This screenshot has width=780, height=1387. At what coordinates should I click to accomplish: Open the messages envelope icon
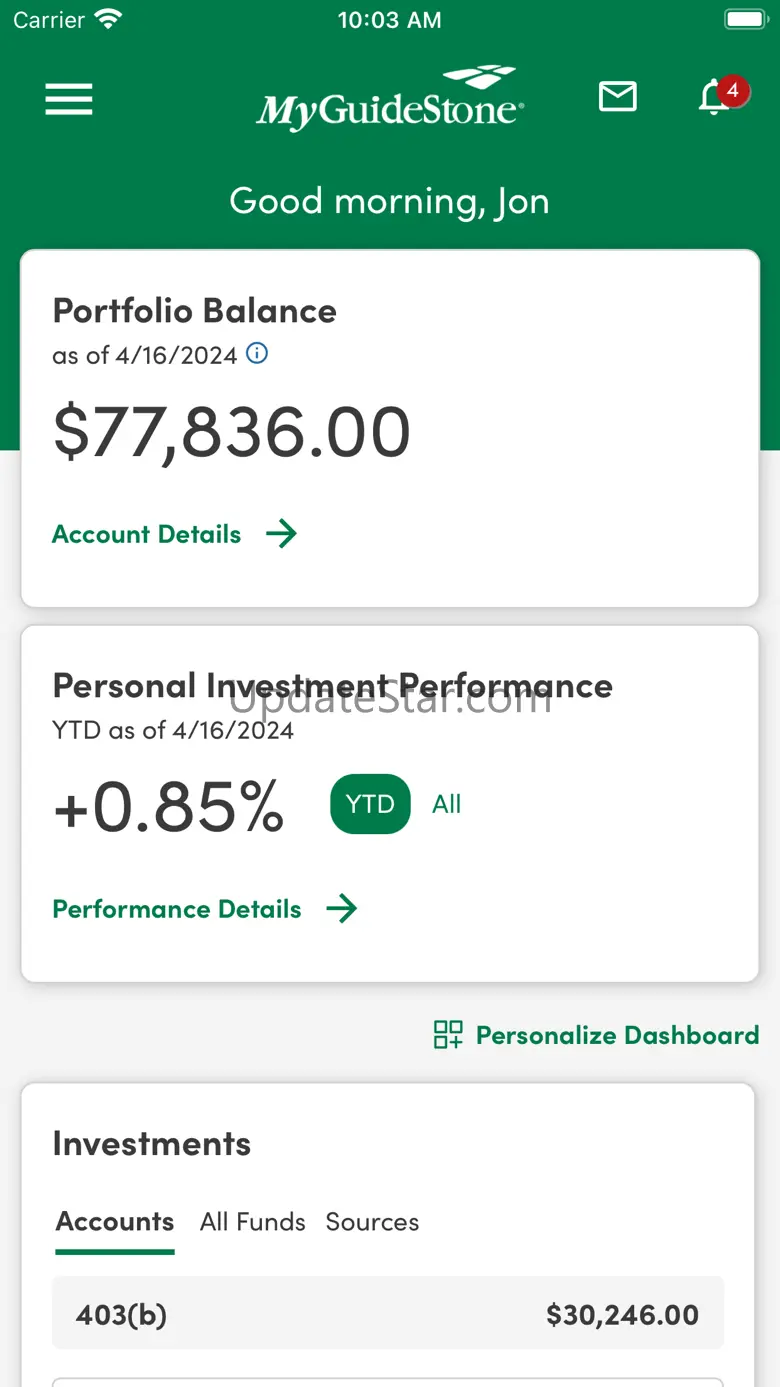click(x=617, y=97)
